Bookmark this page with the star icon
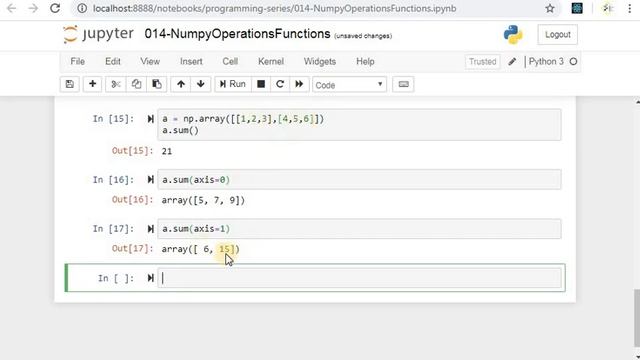The height and width of the screenshot is (360, 640). (x=550, y=9)
